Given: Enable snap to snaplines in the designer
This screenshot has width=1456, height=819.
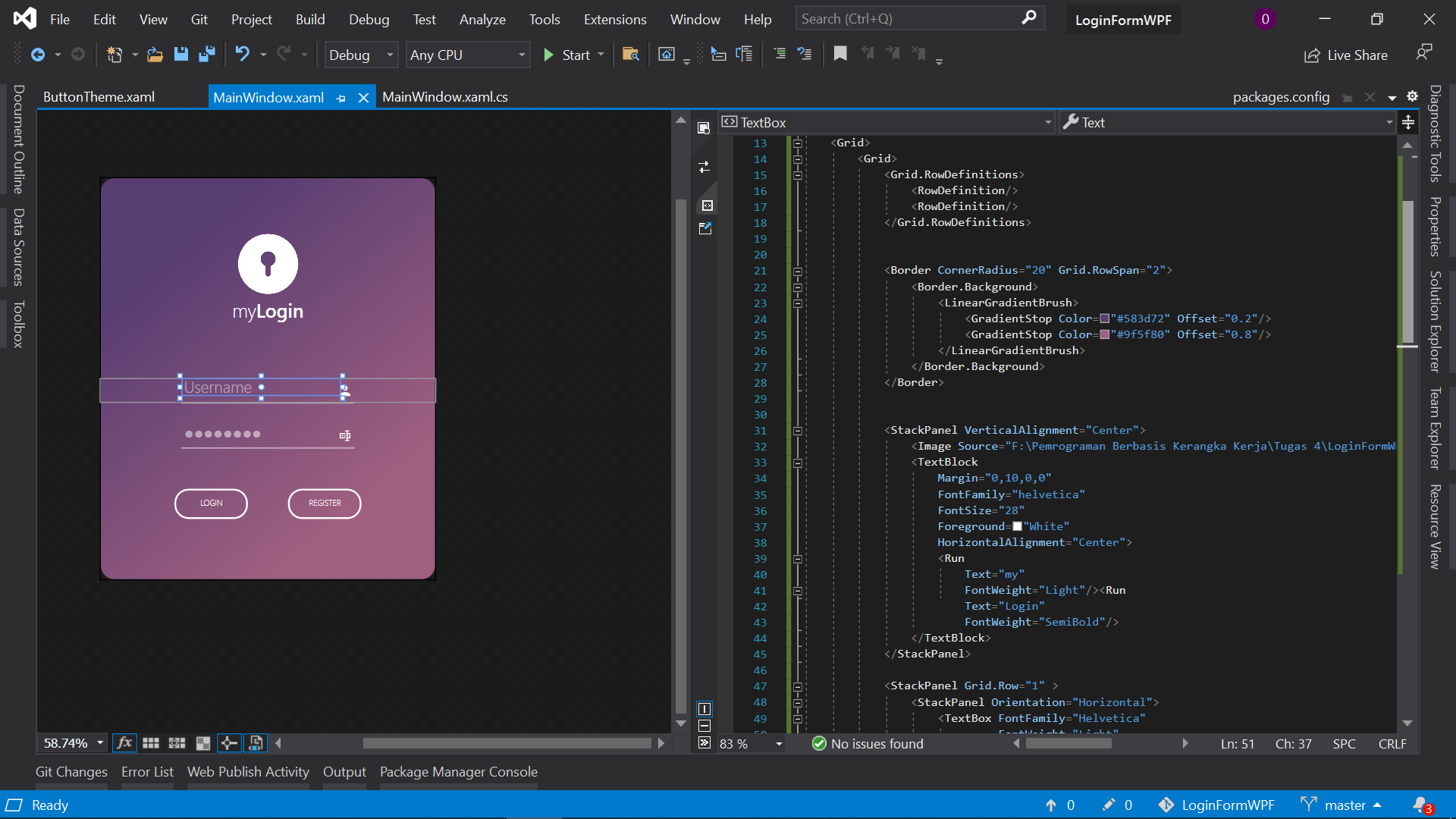Looking at the screenshot, I should pos(230,743).
